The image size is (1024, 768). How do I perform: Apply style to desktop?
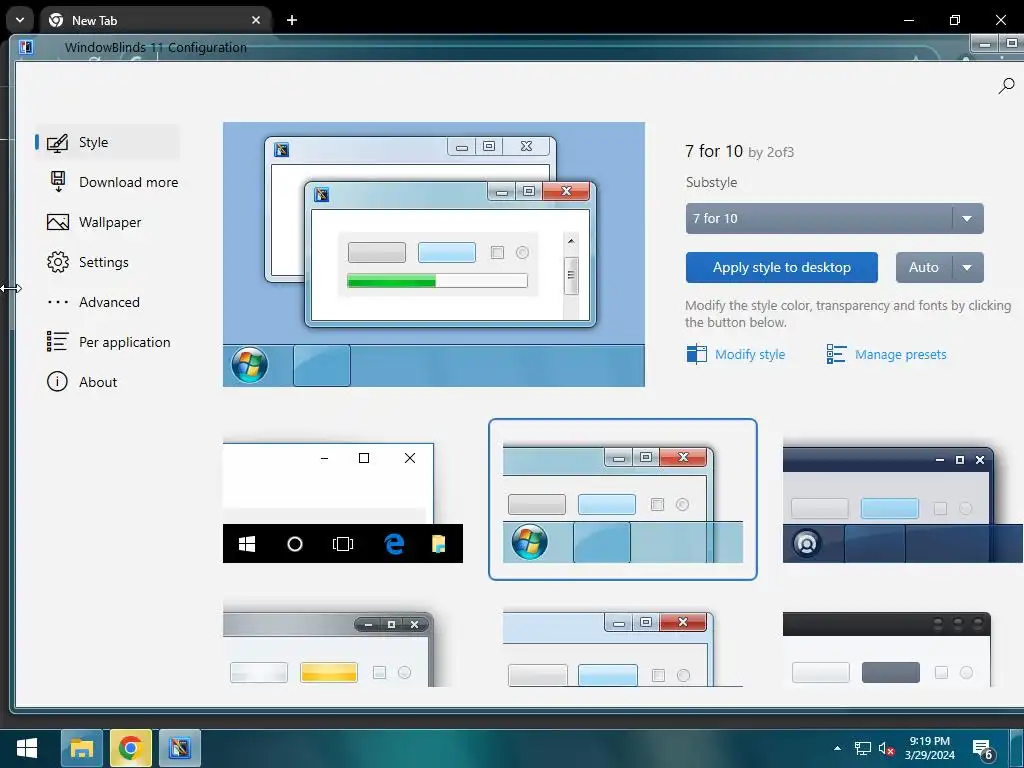tap(782, 267)
